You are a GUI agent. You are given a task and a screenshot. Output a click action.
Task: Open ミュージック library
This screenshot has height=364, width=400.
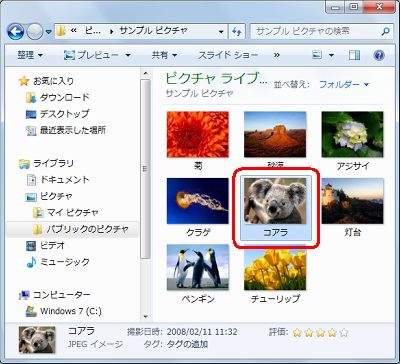click(x=65, y=262)
